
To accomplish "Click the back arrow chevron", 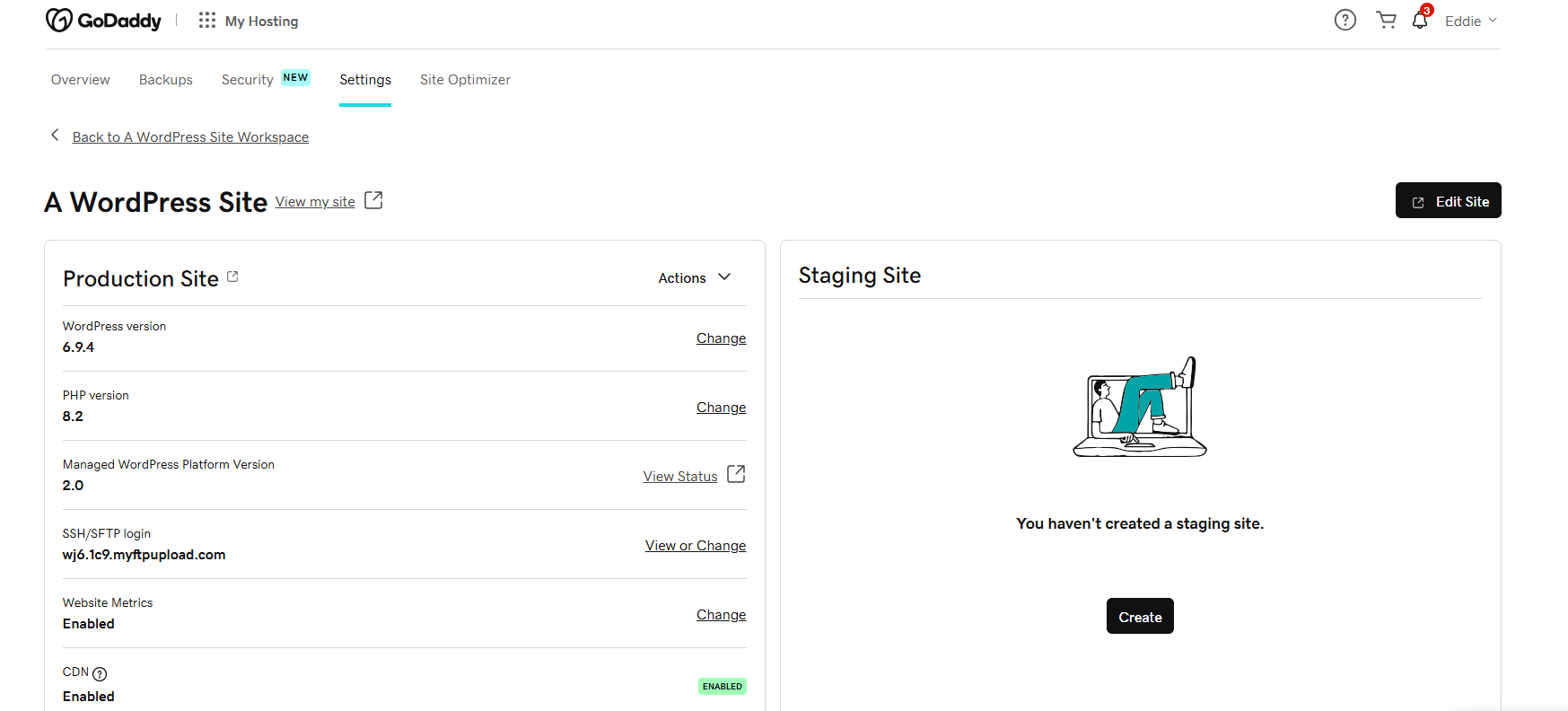I will click(x=55, y=135).
